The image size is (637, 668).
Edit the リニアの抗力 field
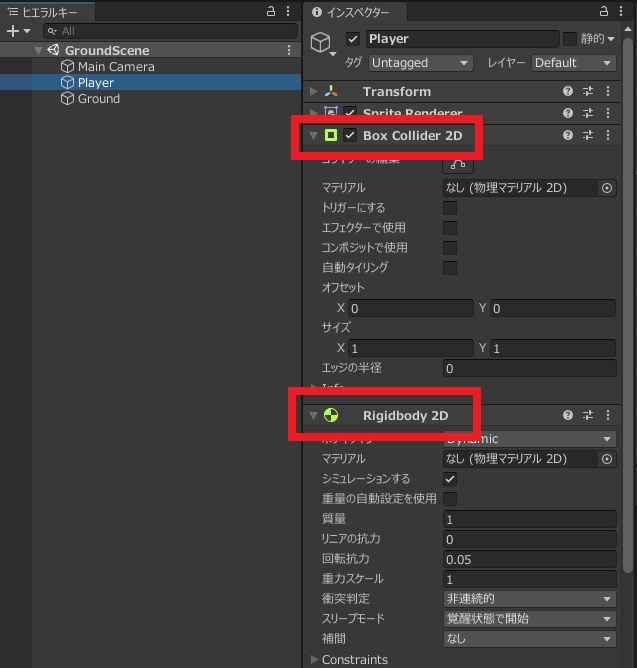[x=530, y=539]
